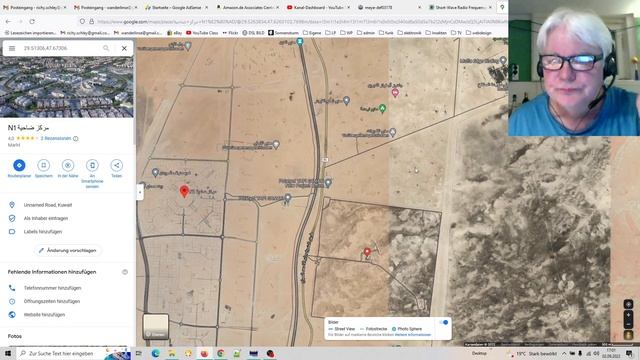Image resolution: width=640 pixels, height=360 pixels.
Task: Click An Smartphone senden icon
Action: tap(92, 165)
